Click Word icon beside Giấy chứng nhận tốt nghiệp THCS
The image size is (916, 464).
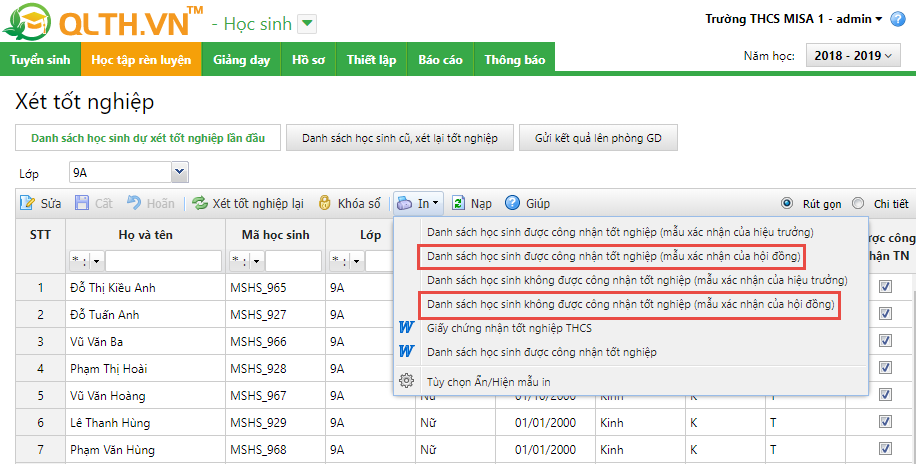pyautogui.click(x=407, y=327)
